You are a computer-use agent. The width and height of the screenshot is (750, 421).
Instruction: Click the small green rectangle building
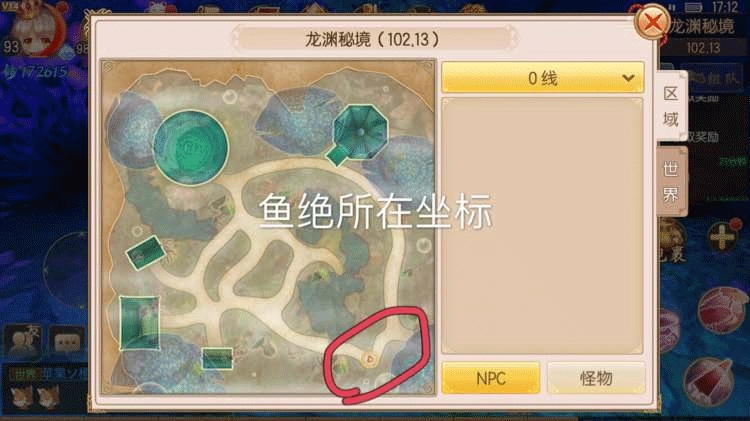click(x=217, y=358)
